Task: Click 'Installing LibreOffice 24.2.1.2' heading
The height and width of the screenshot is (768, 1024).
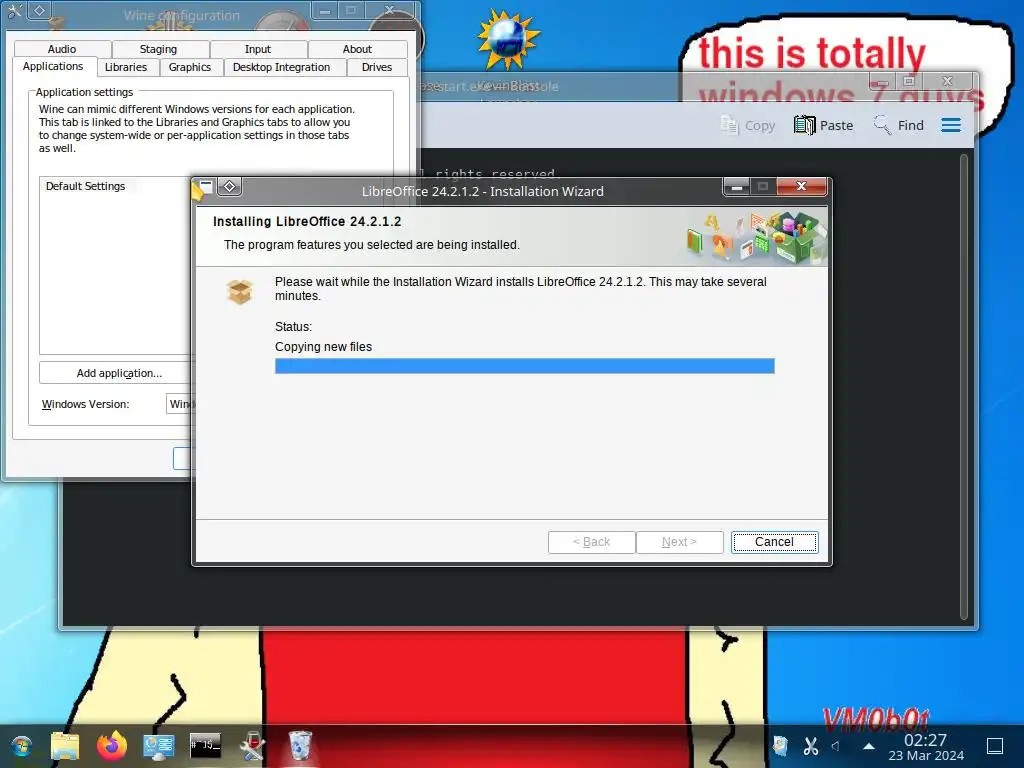Action: point(307,221)
